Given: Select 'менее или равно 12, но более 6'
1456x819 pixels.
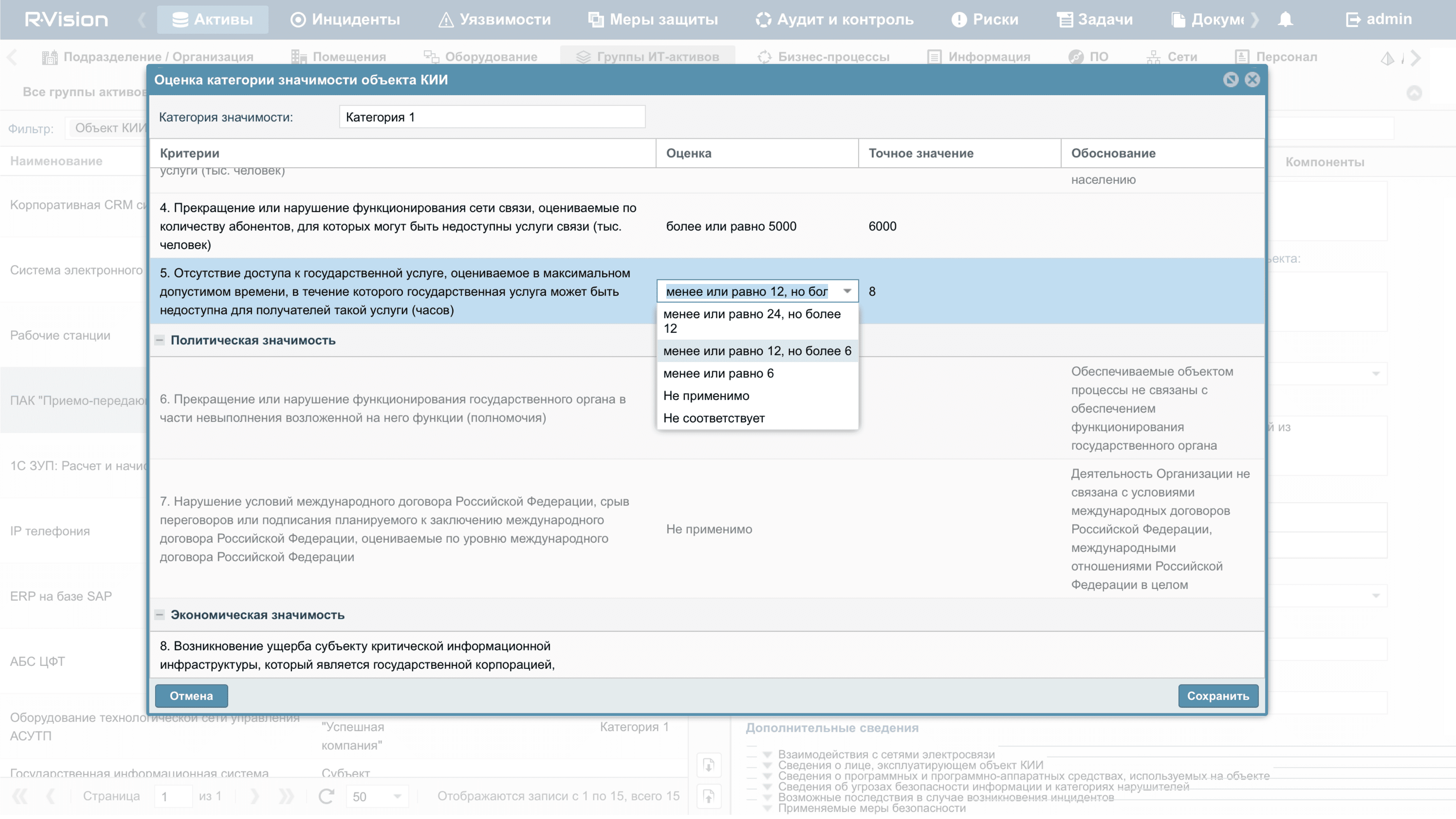Looking at the screenshot, I should click(758, 351).
